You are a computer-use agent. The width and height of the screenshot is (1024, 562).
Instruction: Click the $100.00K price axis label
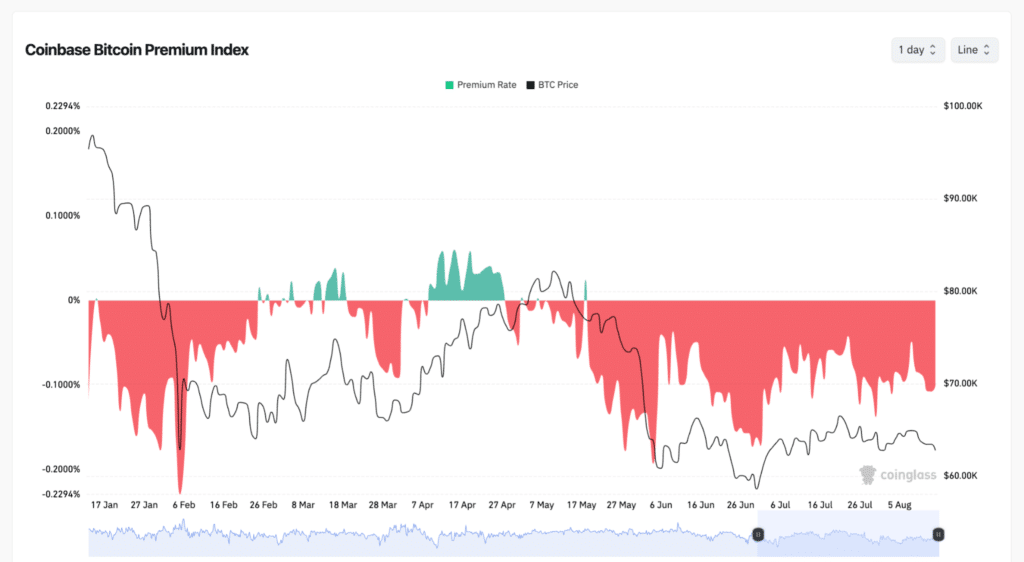(x=963, y=106)
